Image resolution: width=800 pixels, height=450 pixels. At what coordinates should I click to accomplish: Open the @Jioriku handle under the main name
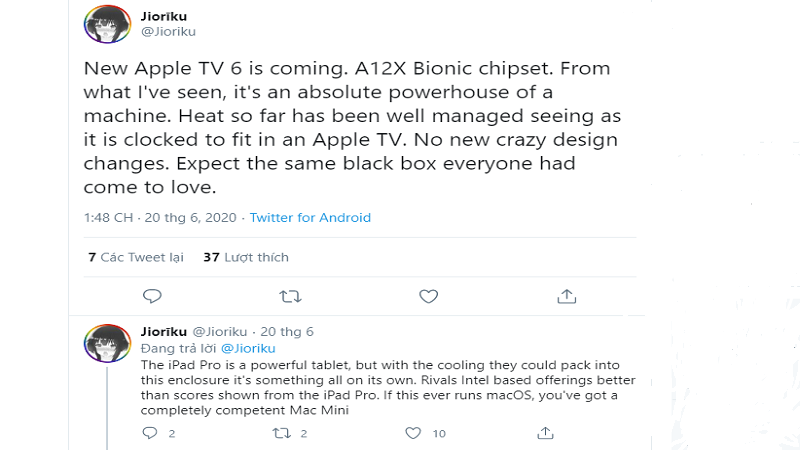[168, 31]
